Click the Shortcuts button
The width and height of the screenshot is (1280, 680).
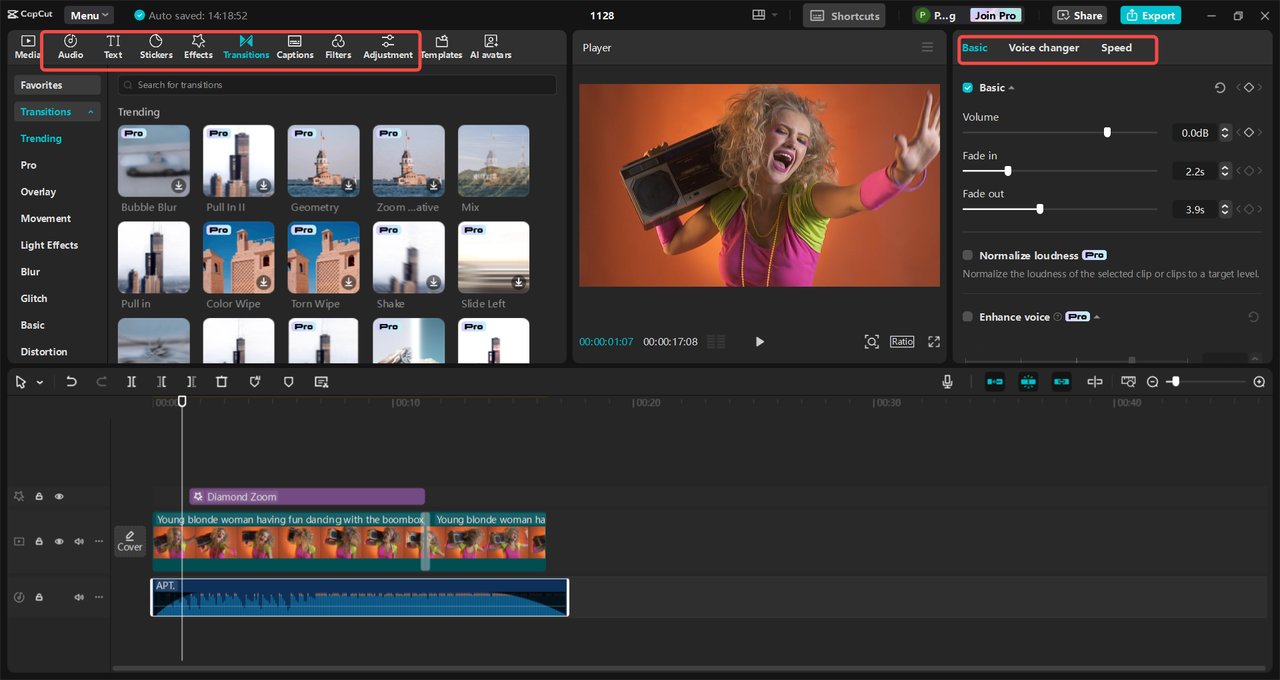coord(845,16)
